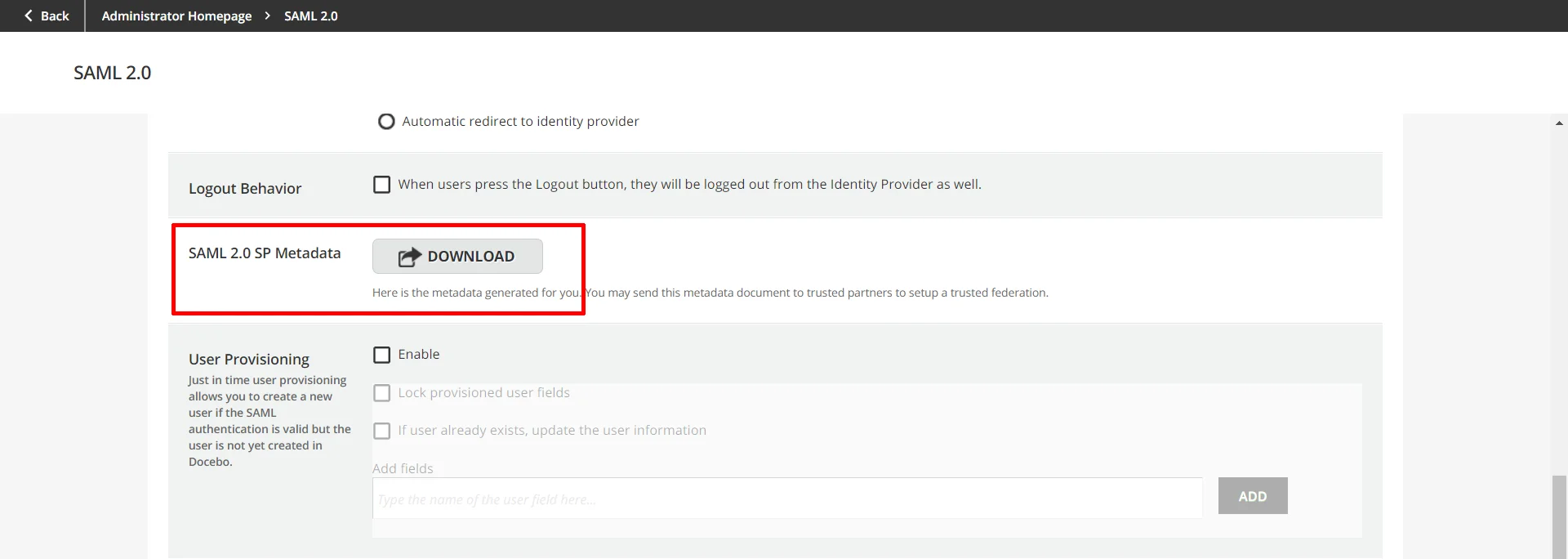Click the download/export icon inside the DOWNLOAD button
This screenshot has width=1568, height=559.
click(408, 256)
